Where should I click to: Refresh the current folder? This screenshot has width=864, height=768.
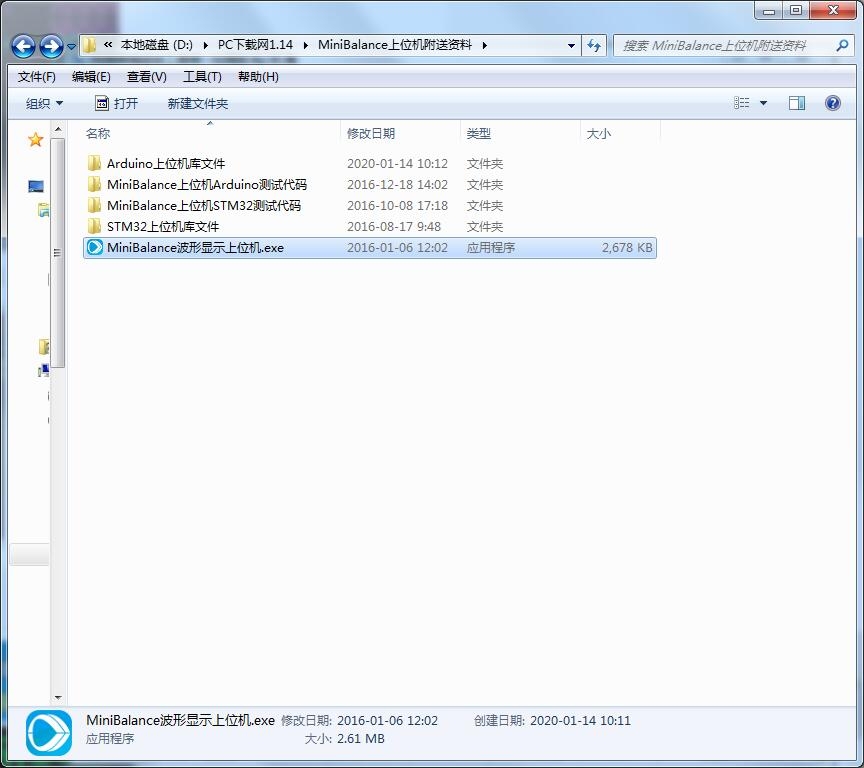coord(594,46)
